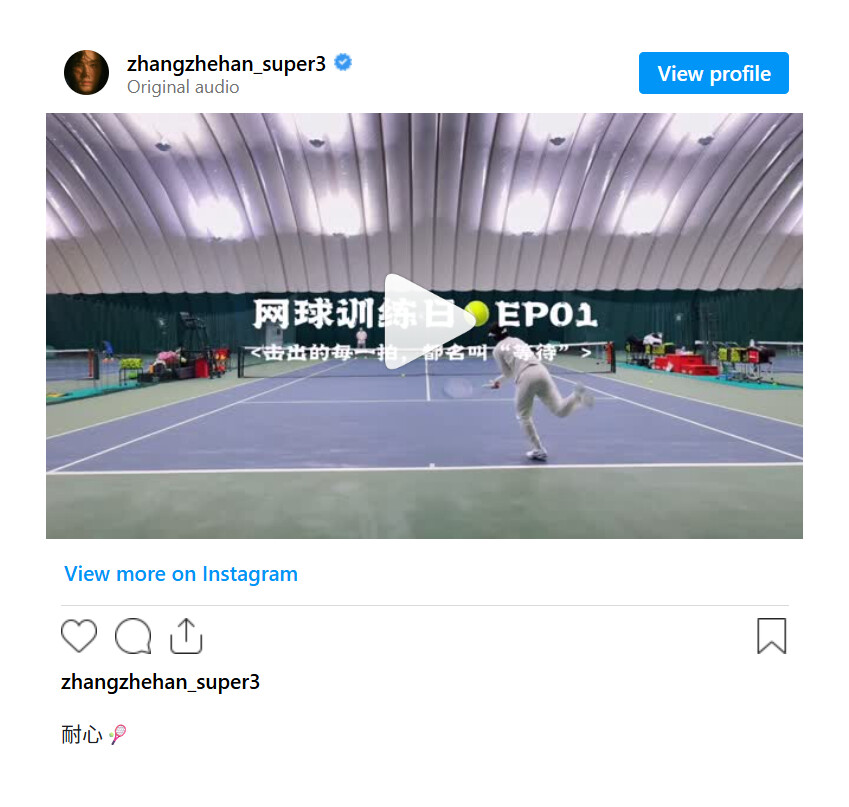Click the tennis racket emoji in caption
Viewport: 849px width, 807px height.
(117, 734)
